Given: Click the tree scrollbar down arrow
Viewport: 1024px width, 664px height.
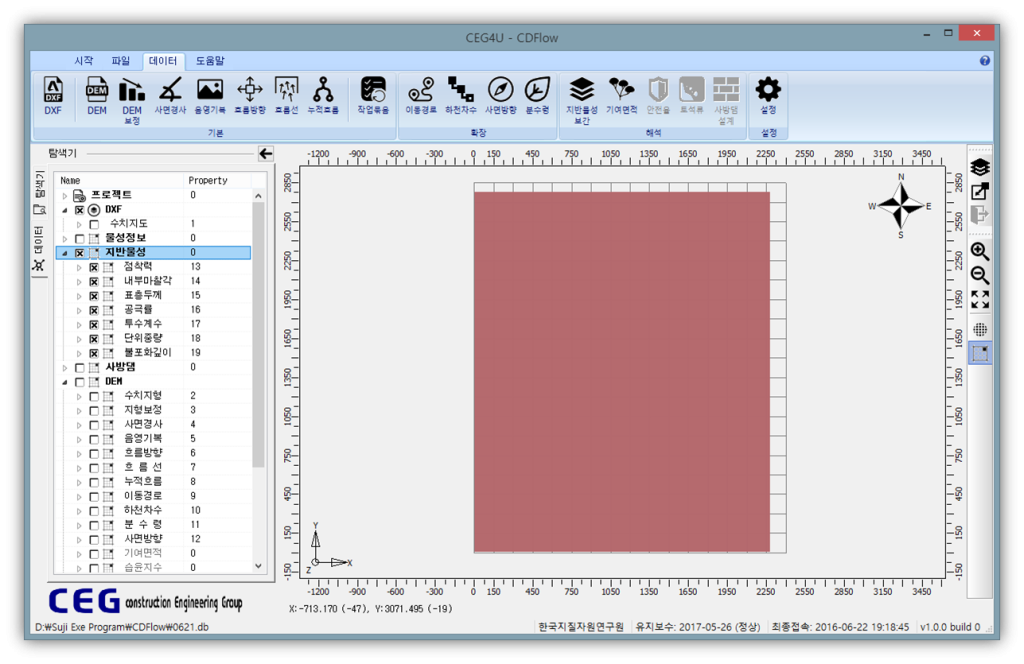Looking at the screenshot, I should coord(259,566).
